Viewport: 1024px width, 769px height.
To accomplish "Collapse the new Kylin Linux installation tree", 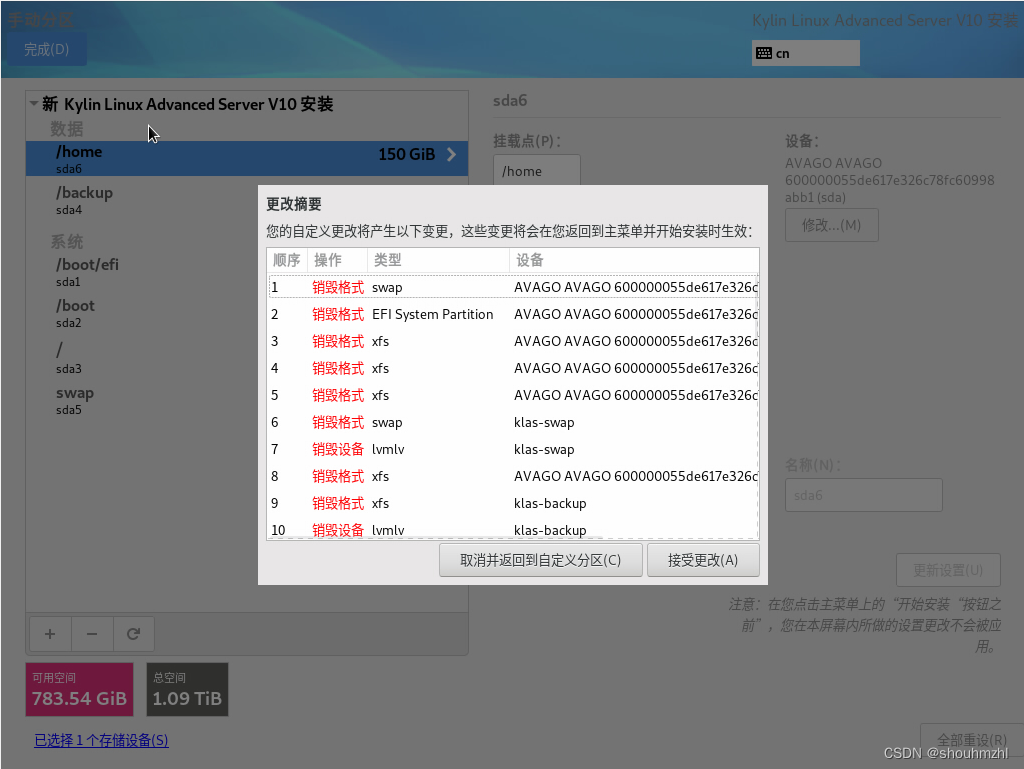I will (33, 104).
